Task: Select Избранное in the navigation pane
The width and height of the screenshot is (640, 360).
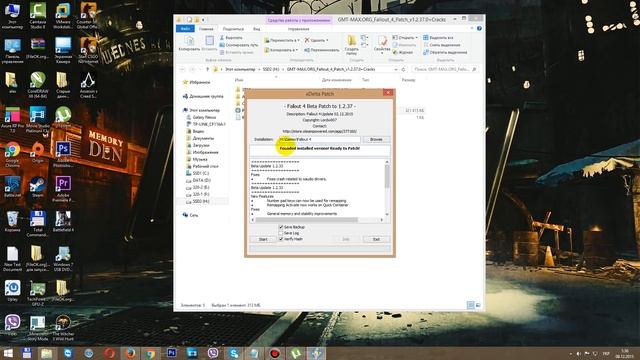Action: [x=196, y=82]
